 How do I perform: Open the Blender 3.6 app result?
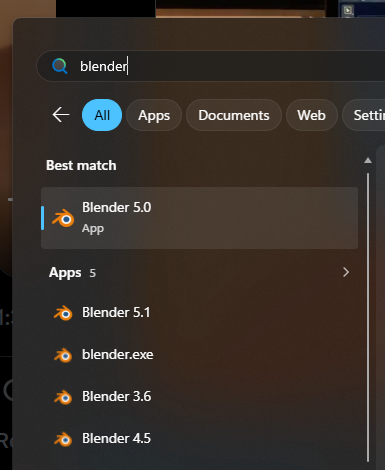tap(199, 396)
